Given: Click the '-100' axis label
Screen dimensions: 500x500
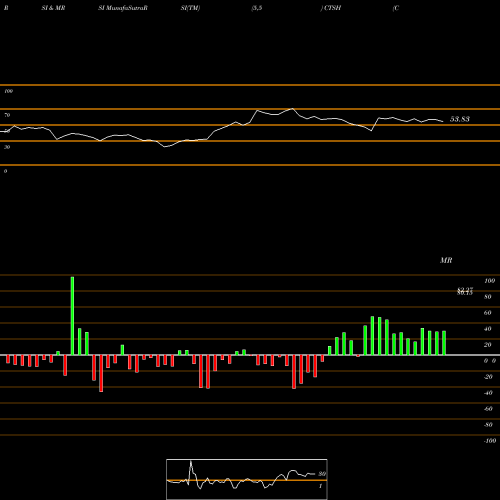Looking at the screenshot, I should click(x=490, y=441).
